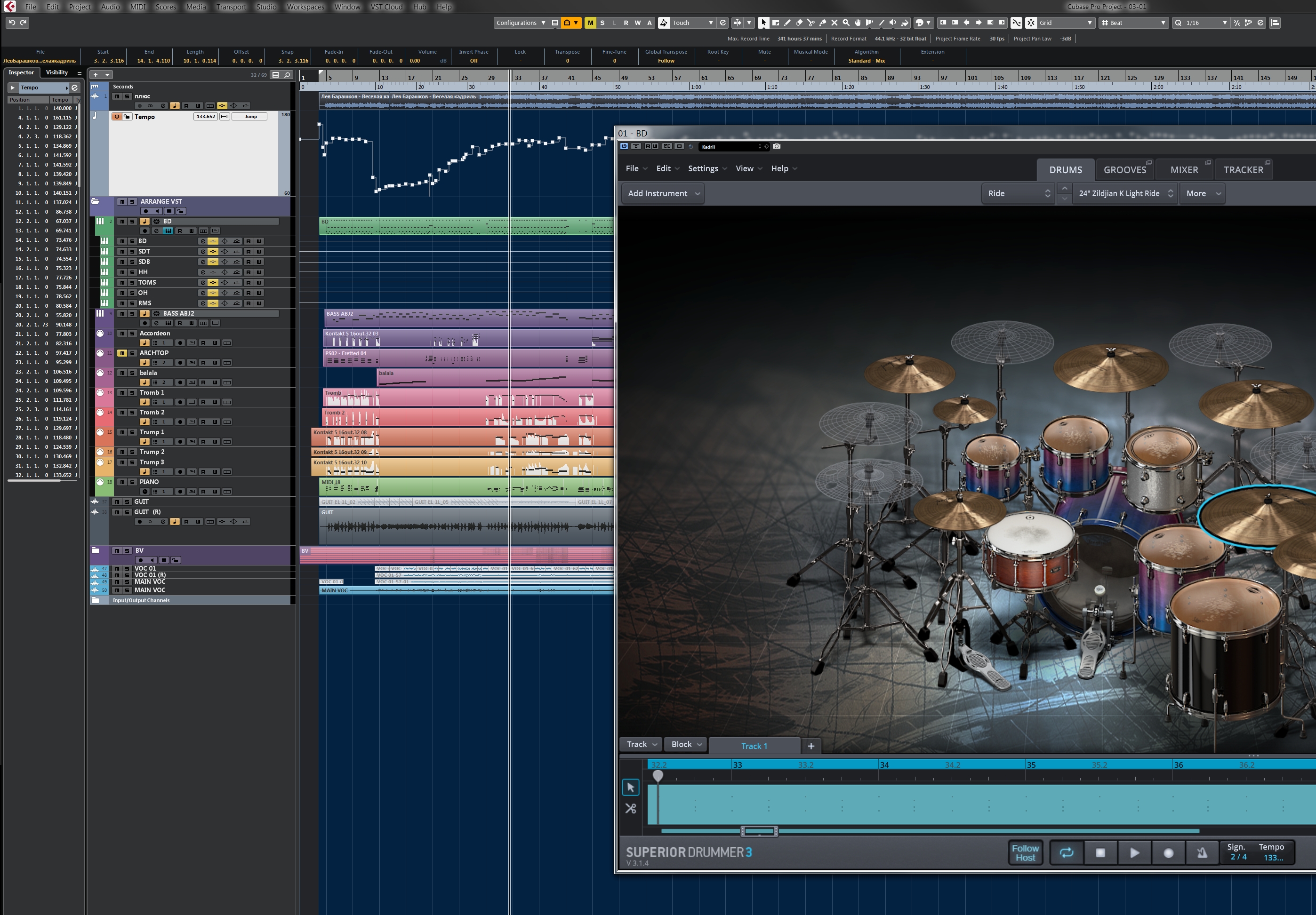Toggle mute on ARCHTOP track

pyautogui.click(x=122, y=353)
